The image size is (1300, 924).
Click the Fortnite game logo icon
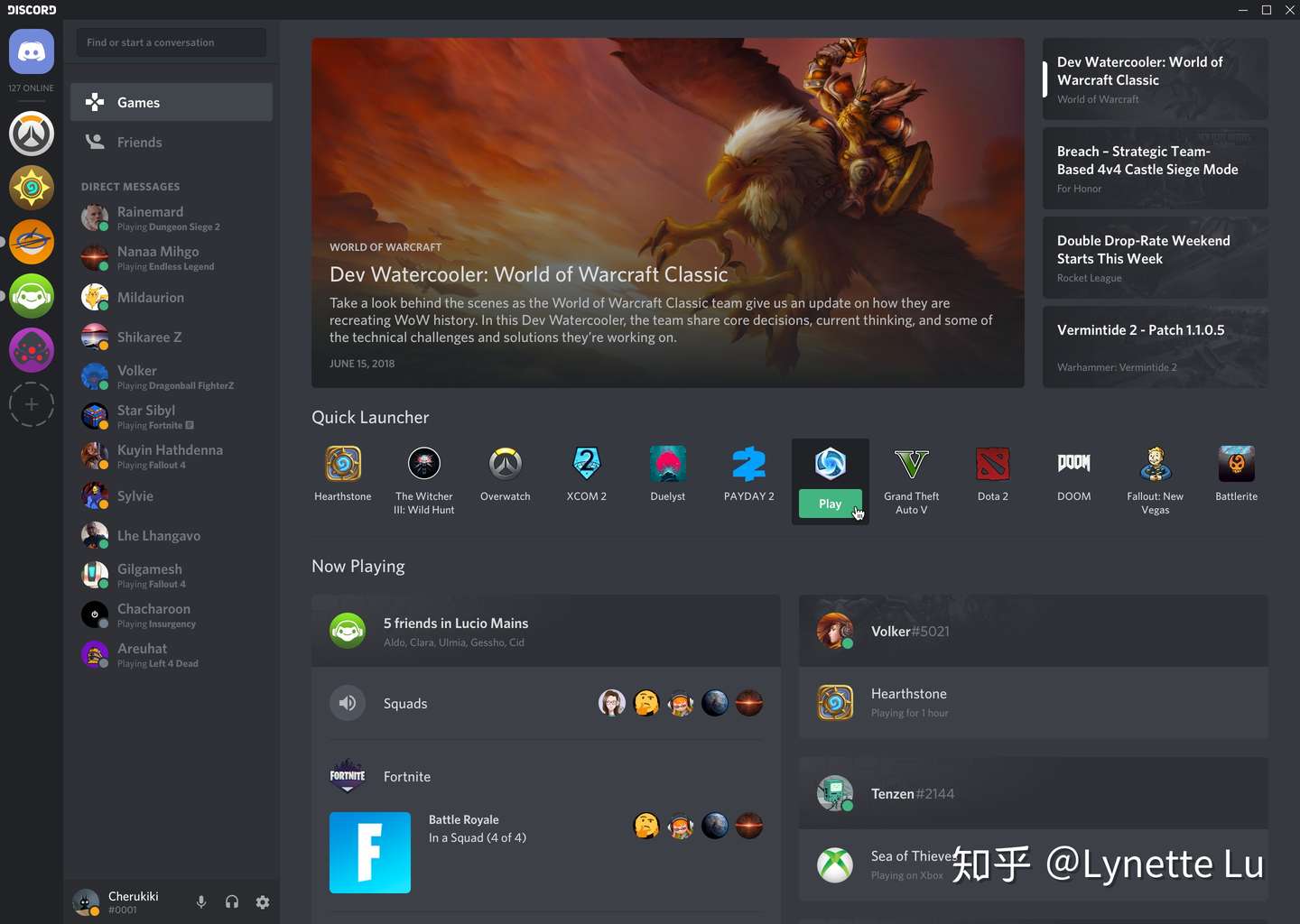pos(348,776)
